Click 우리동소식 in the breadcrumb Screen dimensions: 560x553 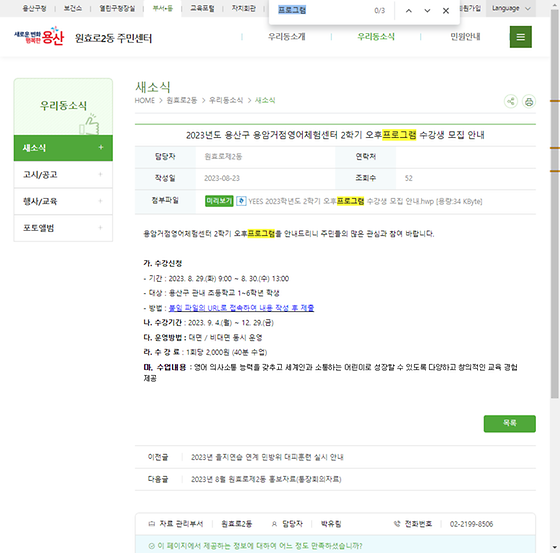(226, 100)
